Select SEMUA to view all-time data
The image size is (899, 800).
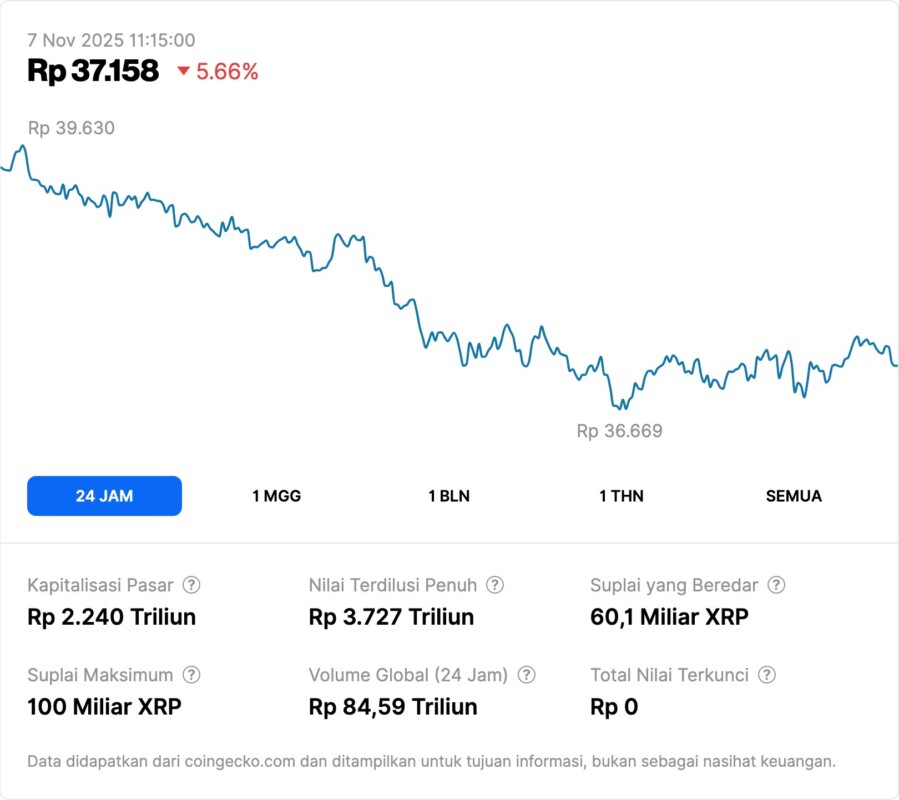point(794,495)
